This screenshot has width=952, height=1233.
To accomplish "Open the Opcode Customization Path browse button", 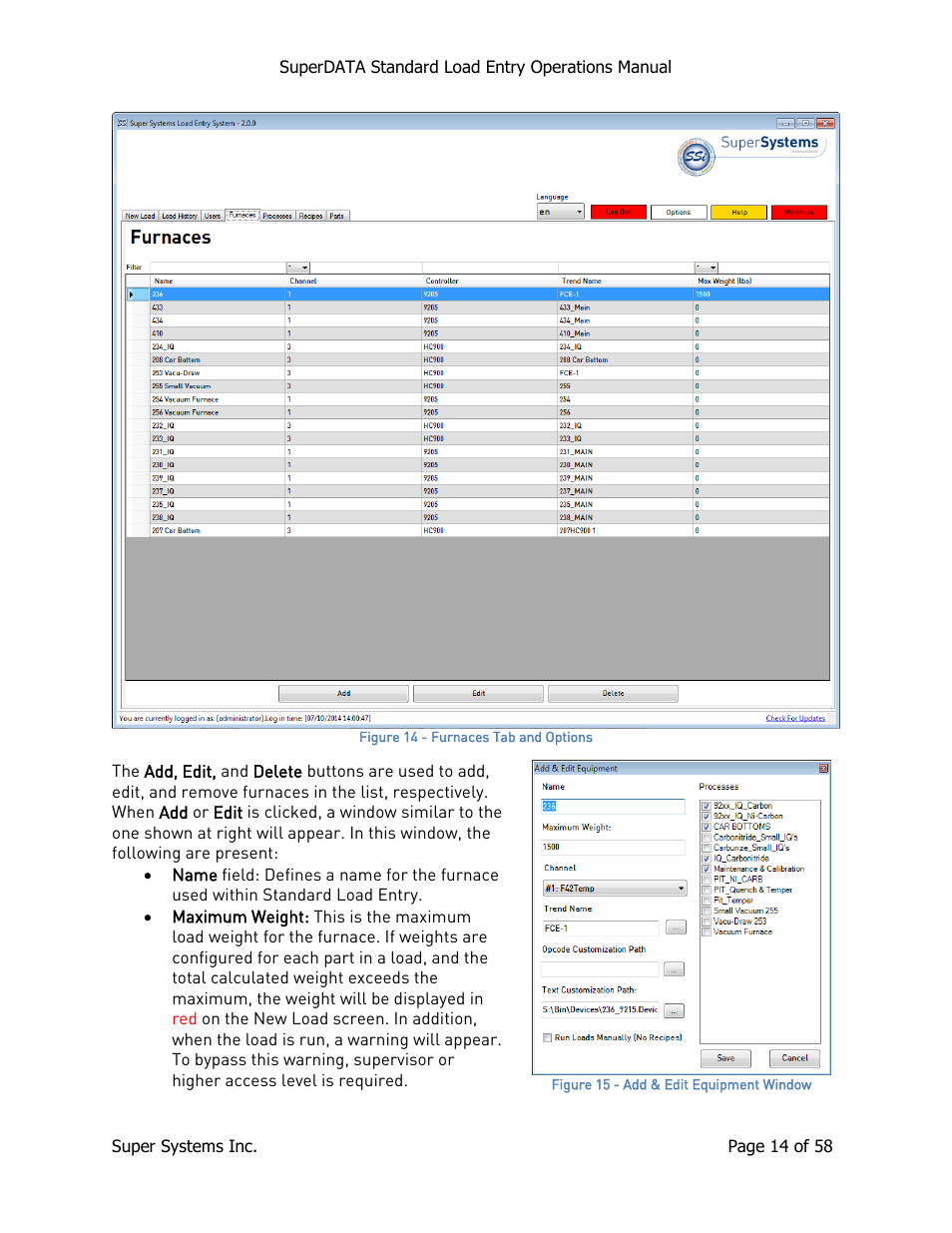I will tap(674, 969).
